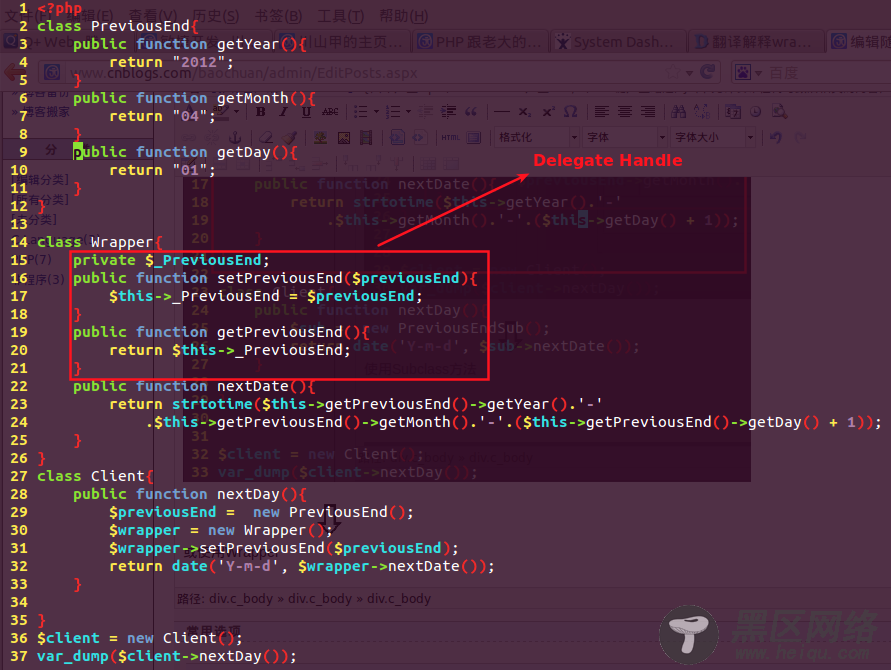Insert image with the picture frame icon

[344, 138]
